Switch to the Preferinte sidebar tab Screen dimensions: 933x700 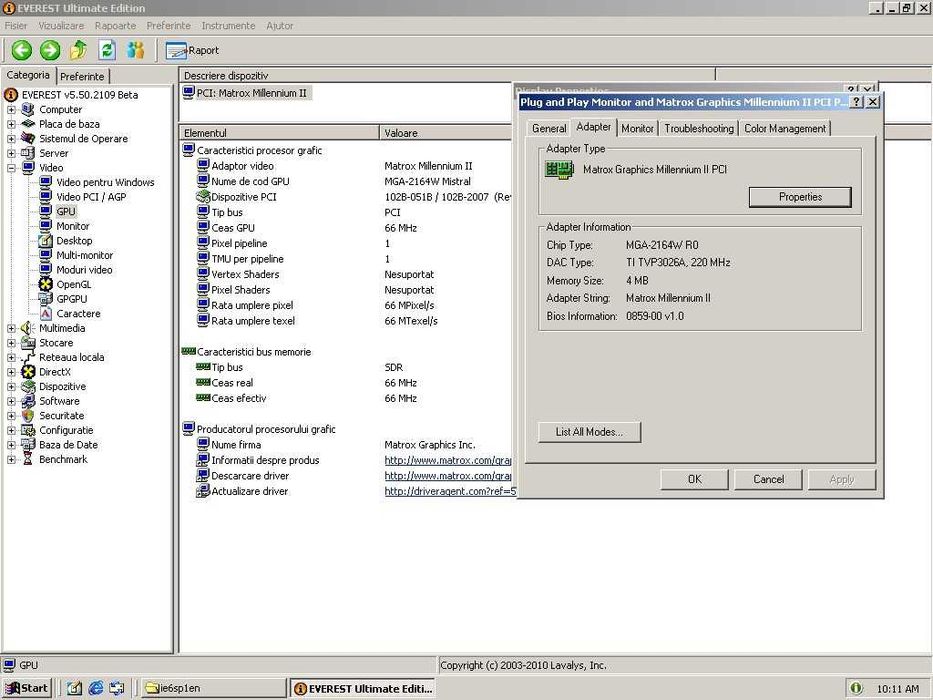pos(82,76)
